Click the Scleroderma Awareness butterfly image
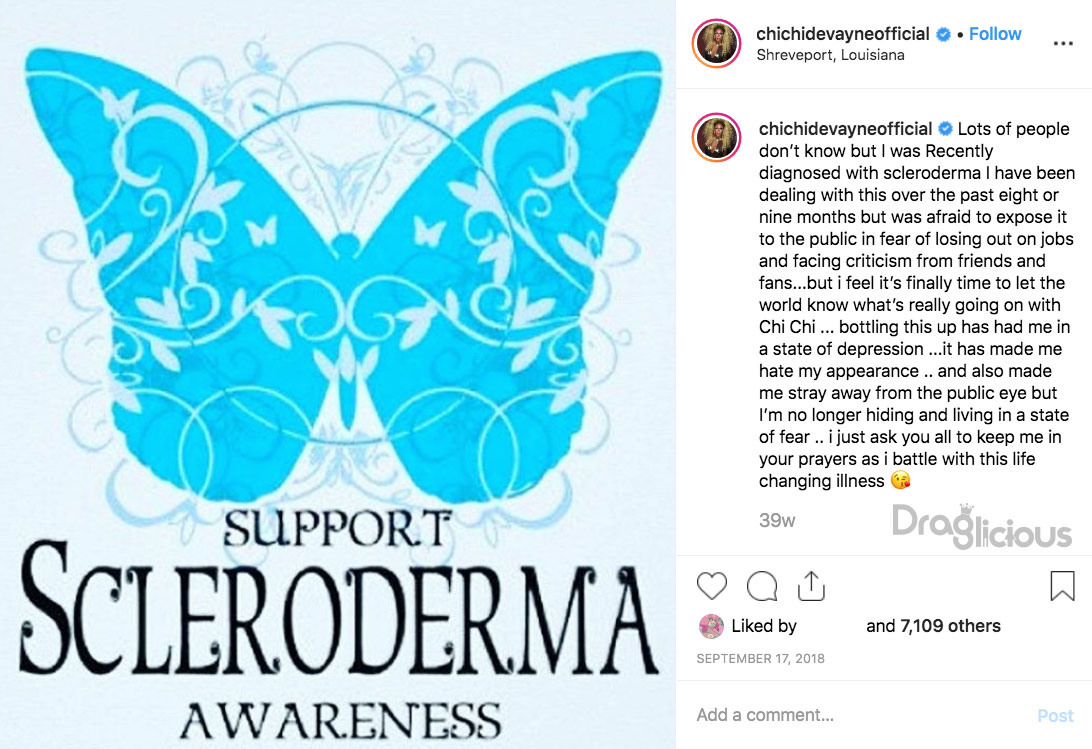This screenshot has height=749, width=1092. [338, 374]
